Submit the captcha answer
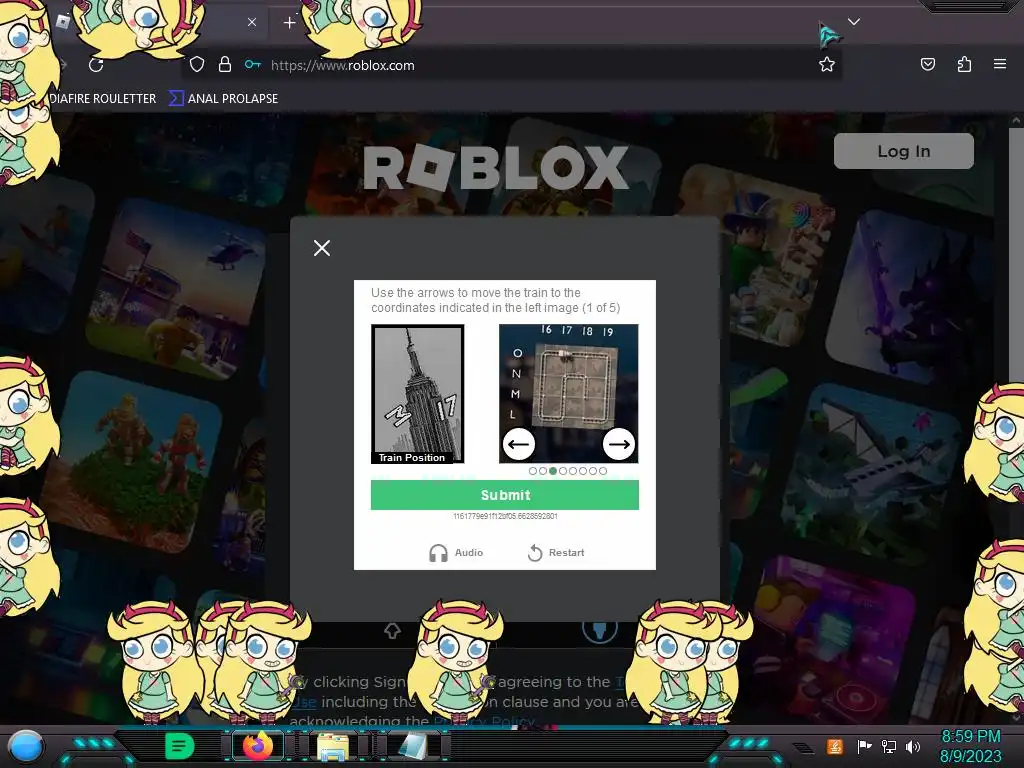The image size is (1024, 768). 505,495
